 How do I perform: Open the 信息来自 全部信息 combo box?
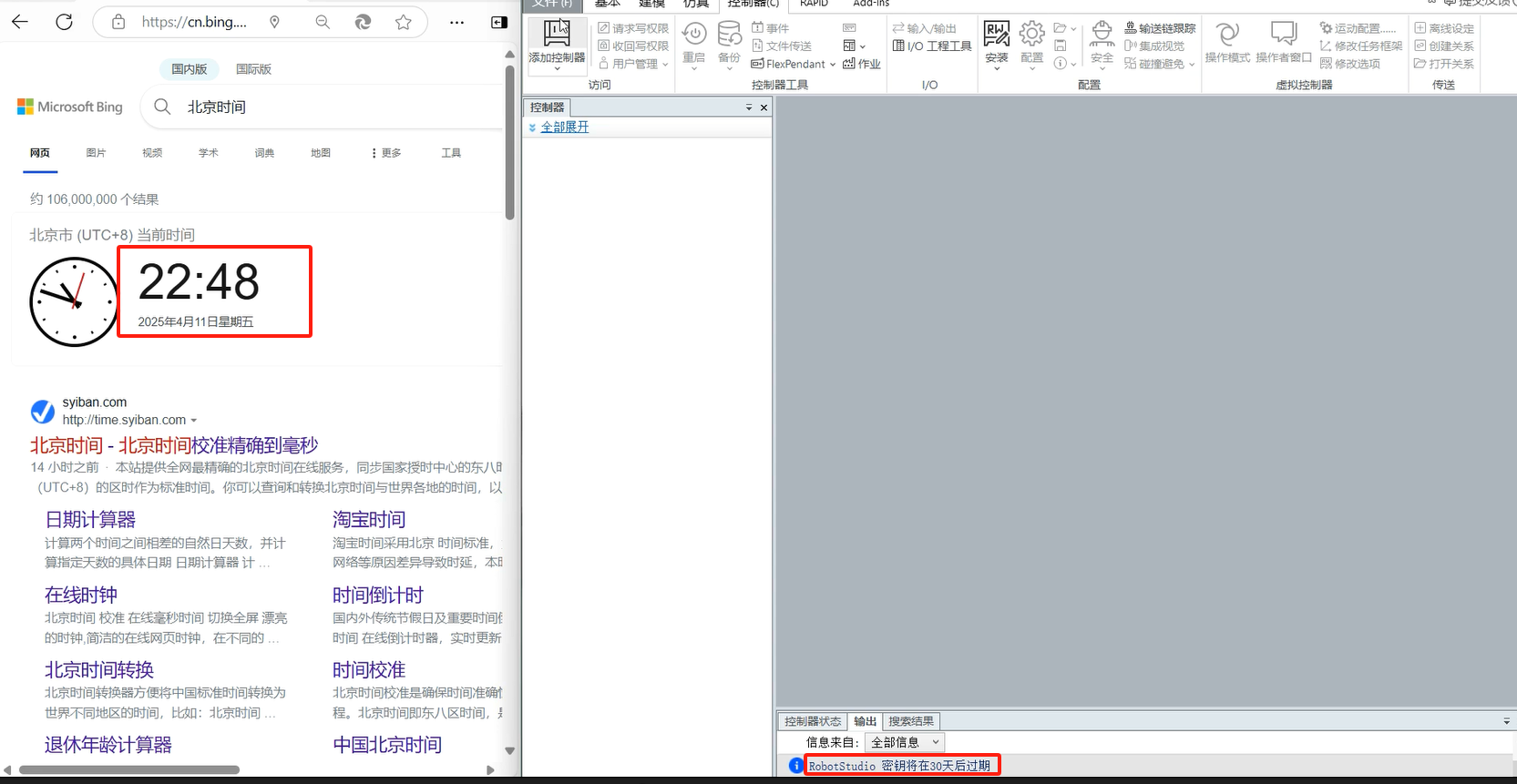[x=904, y=742]
